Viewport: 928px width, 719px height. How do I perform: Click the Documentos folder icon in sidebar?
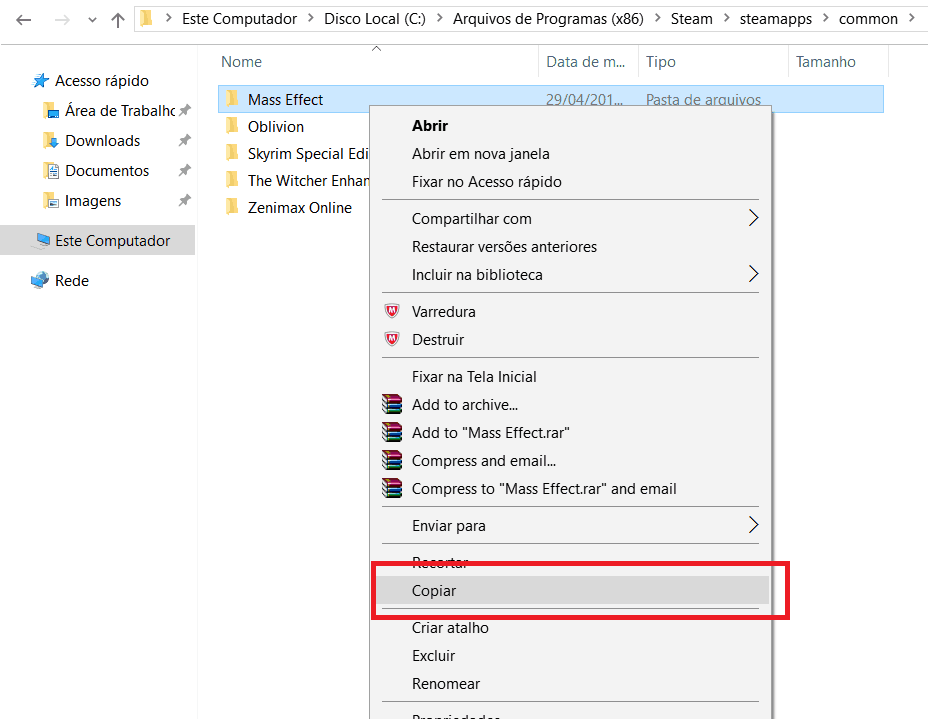51,171
